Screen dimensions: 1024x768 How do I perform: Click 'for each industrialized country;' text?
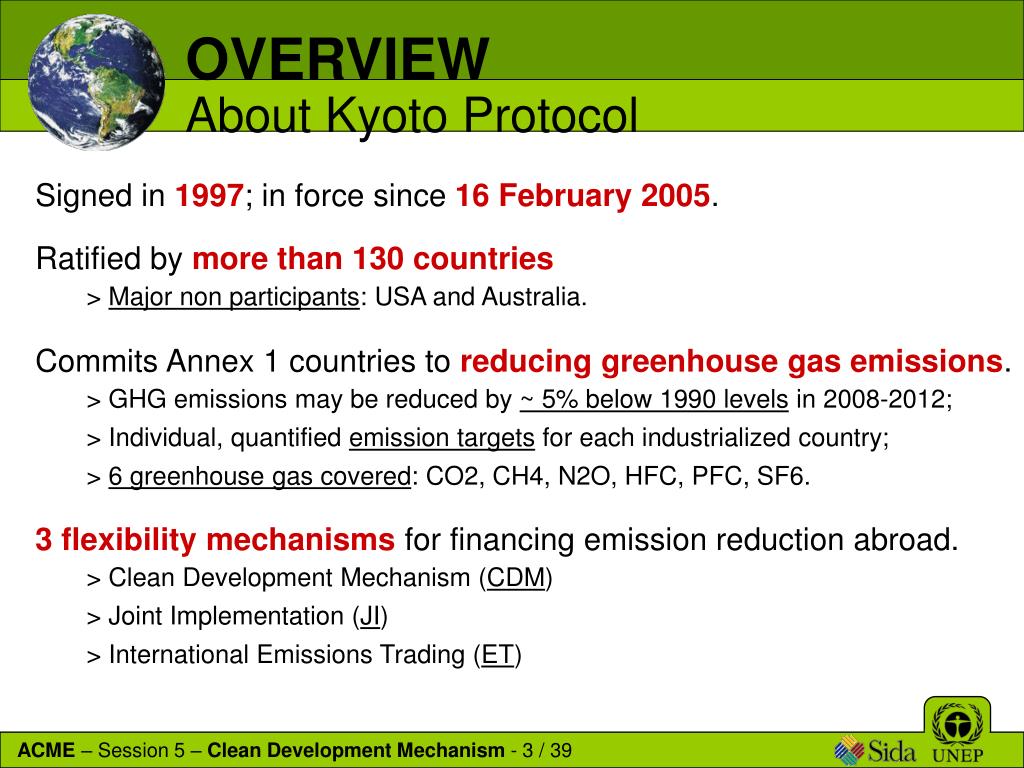coord(716,438)
